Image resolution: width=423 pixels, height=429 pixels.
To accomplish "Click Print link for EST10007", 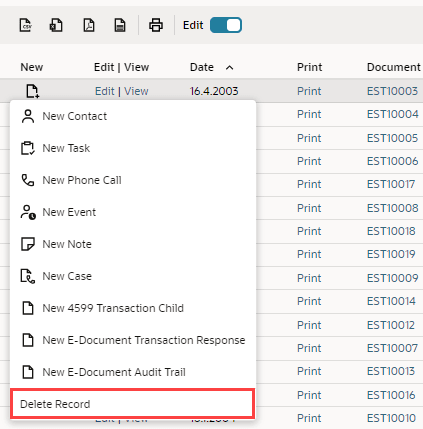I will click(x=309, y=348).
